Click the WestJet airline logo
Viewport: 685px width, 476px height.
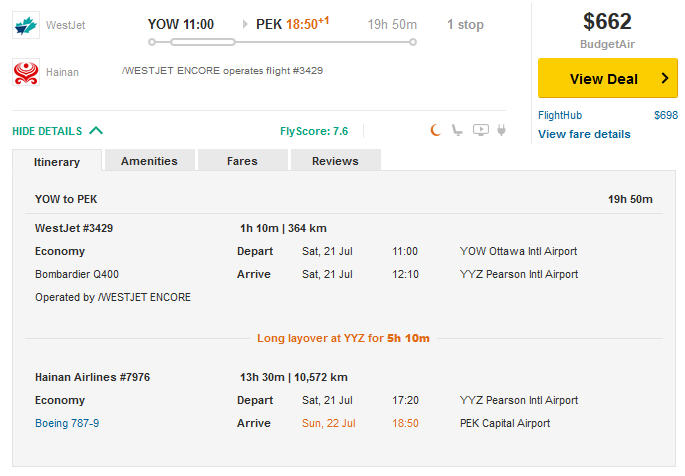pyautogui.click(x=26, y=24)
